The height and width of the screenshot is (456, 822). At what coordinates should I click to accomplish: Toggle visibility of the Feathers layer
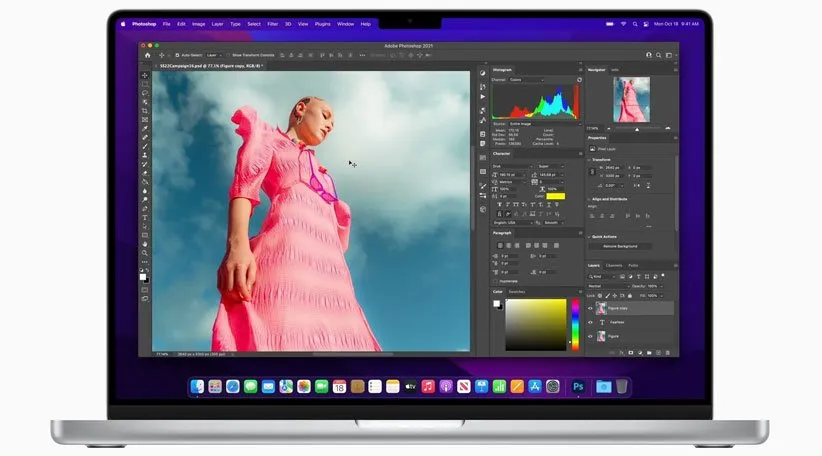click(590, 322)
